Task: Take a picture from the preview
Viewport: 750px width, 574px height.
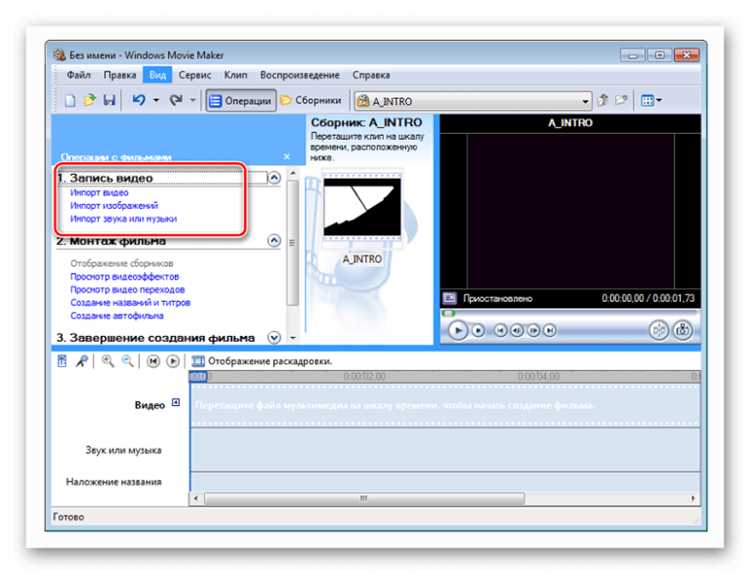Action: pos(683,330)
